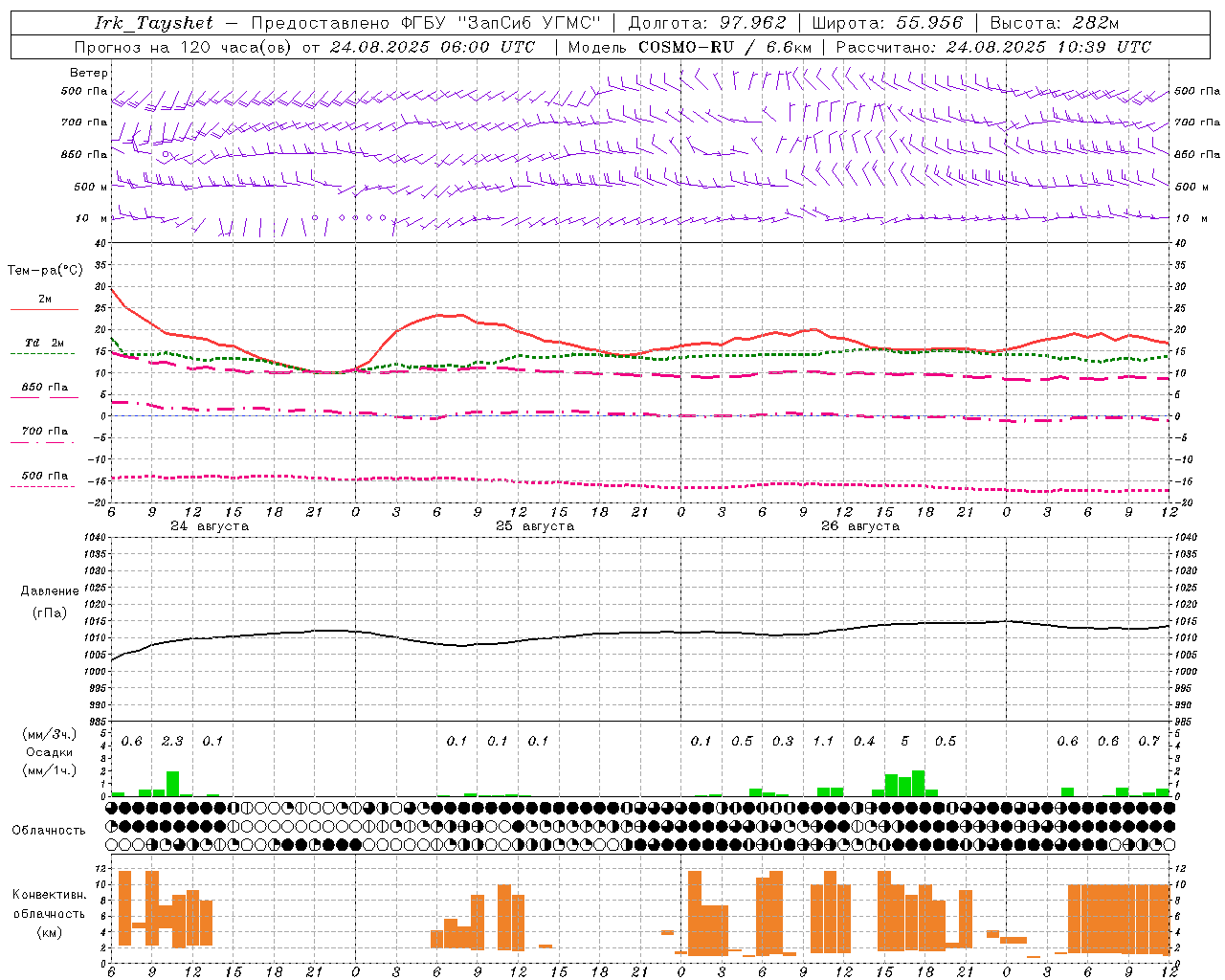Click 'Прогноз на 120 часа(ов)' forecast text
The image size is (1225, 980).
[184, 47]
